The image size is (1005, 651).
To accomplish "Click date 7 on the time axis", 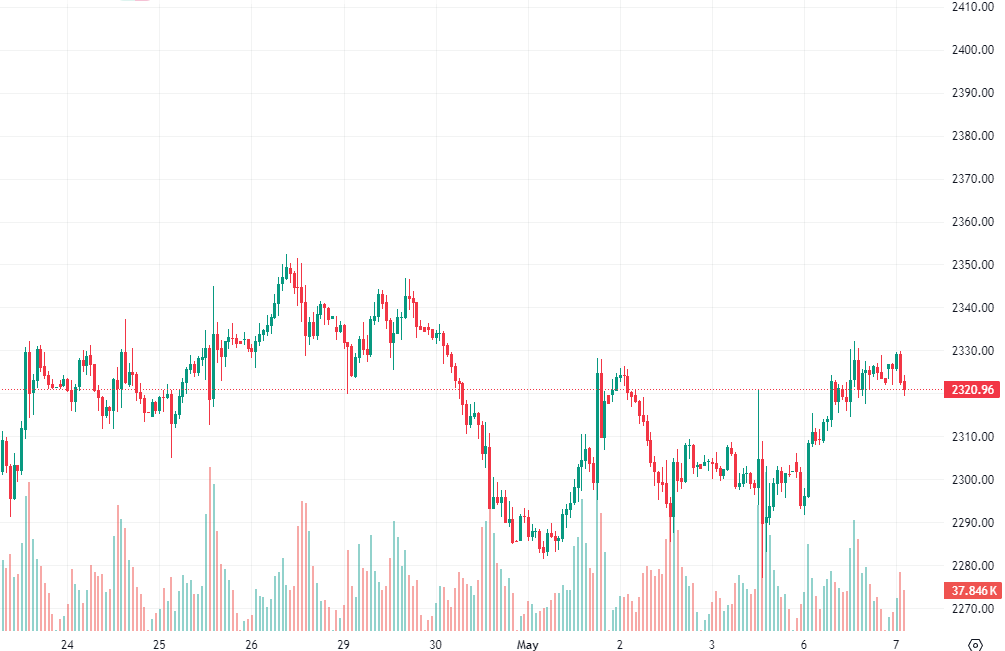I will pos(895,643).
